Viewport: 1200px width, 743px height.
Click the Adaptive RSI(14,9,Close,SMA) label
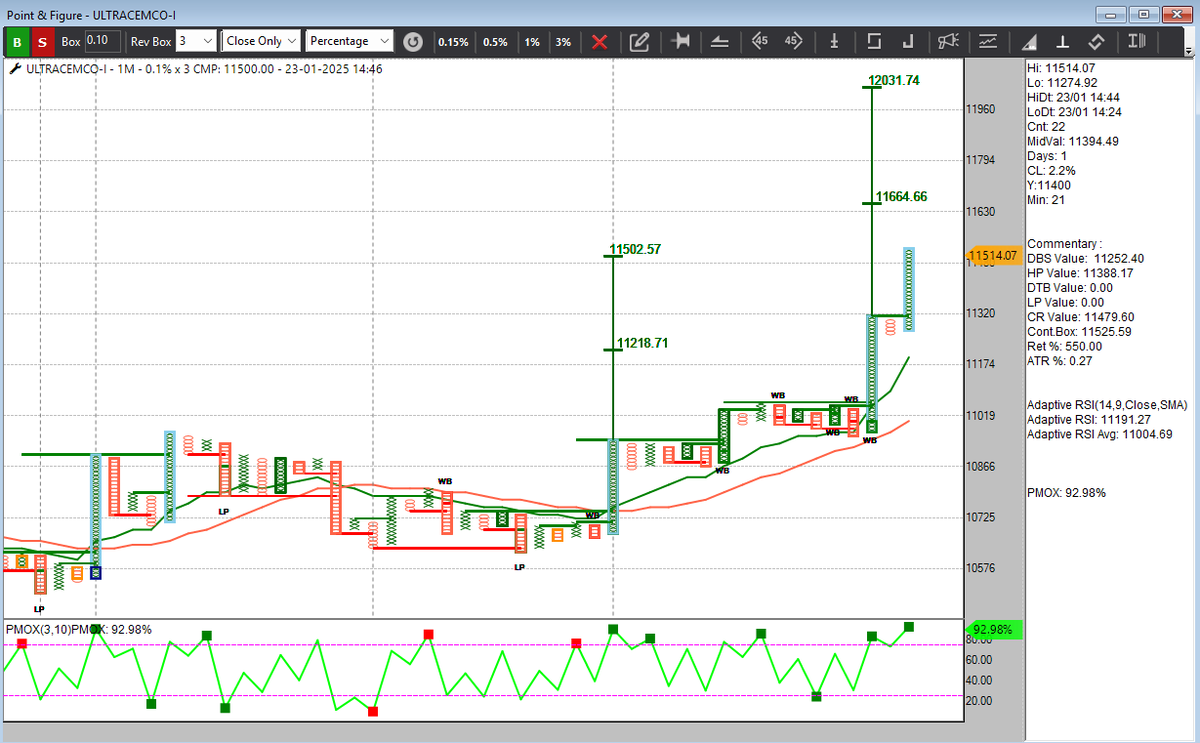click(x=1107, y=405)
